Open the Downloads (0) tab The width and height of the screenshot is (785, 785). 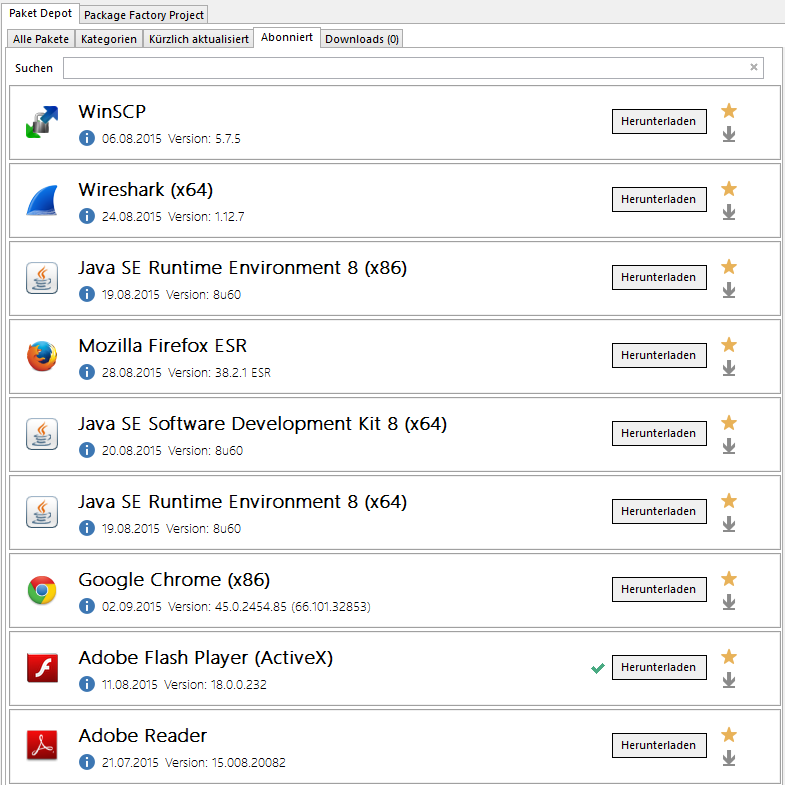[362, 39]
